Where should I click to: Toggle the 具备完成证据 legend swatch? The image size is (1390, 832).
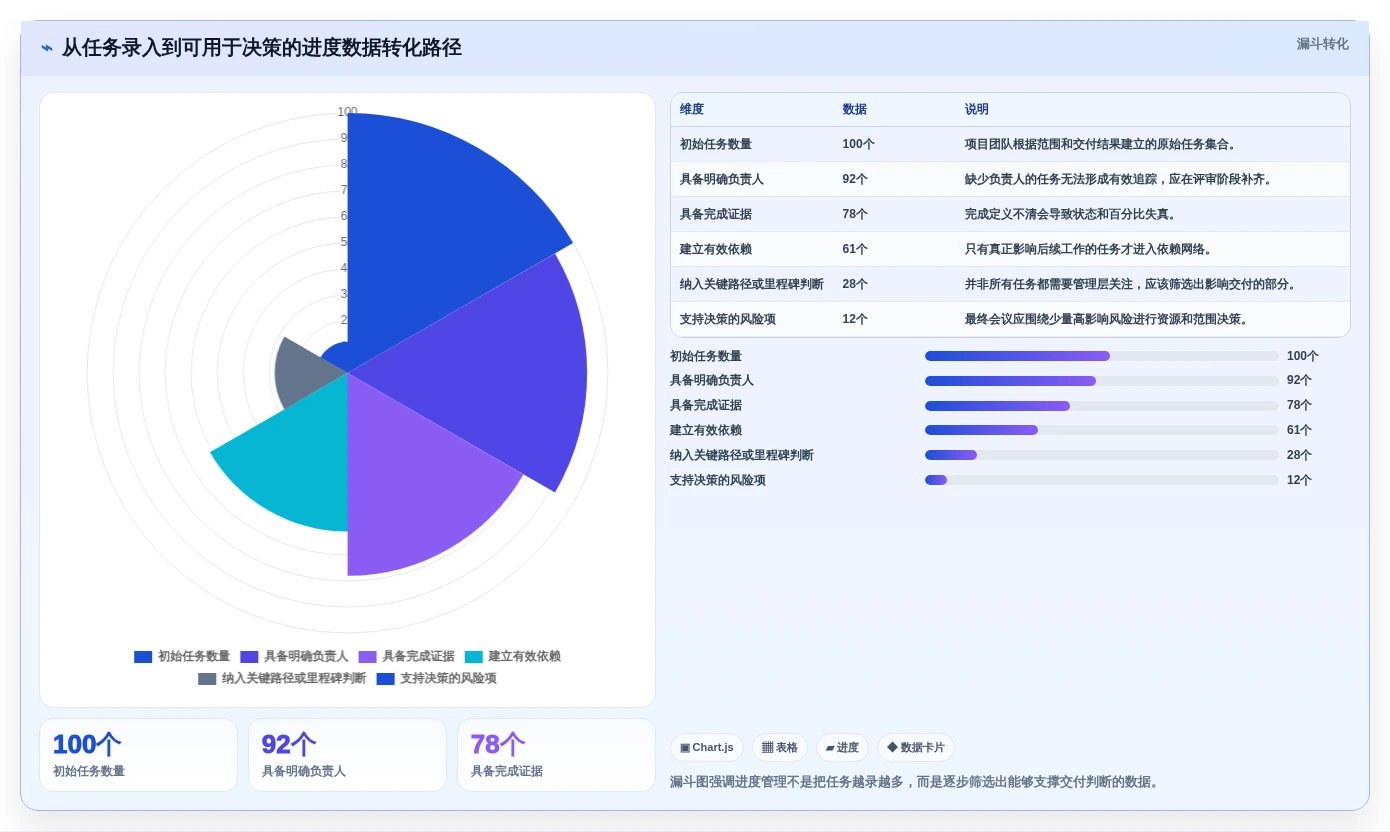367,657
